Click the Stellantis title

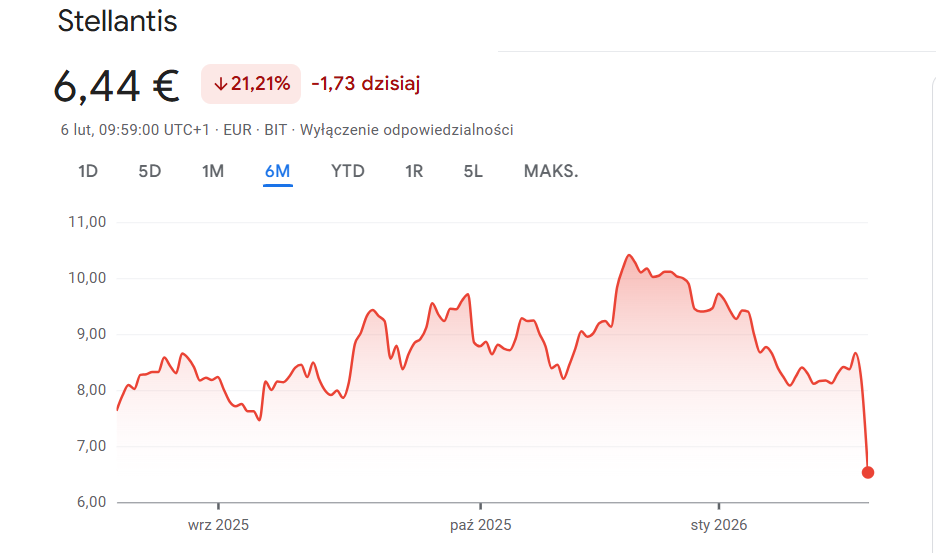point(118,21)
